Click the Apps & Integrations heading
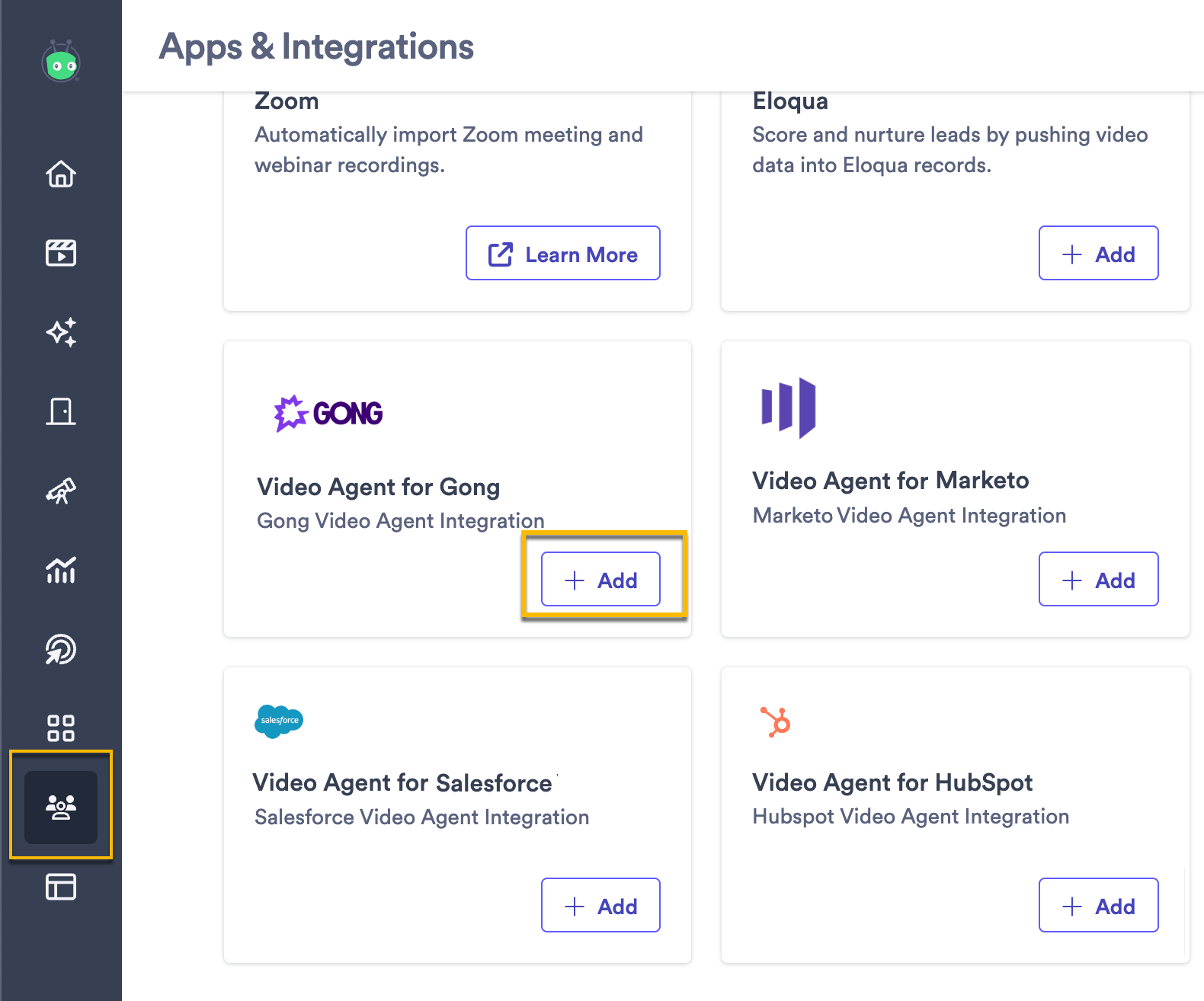 [316, 46]
